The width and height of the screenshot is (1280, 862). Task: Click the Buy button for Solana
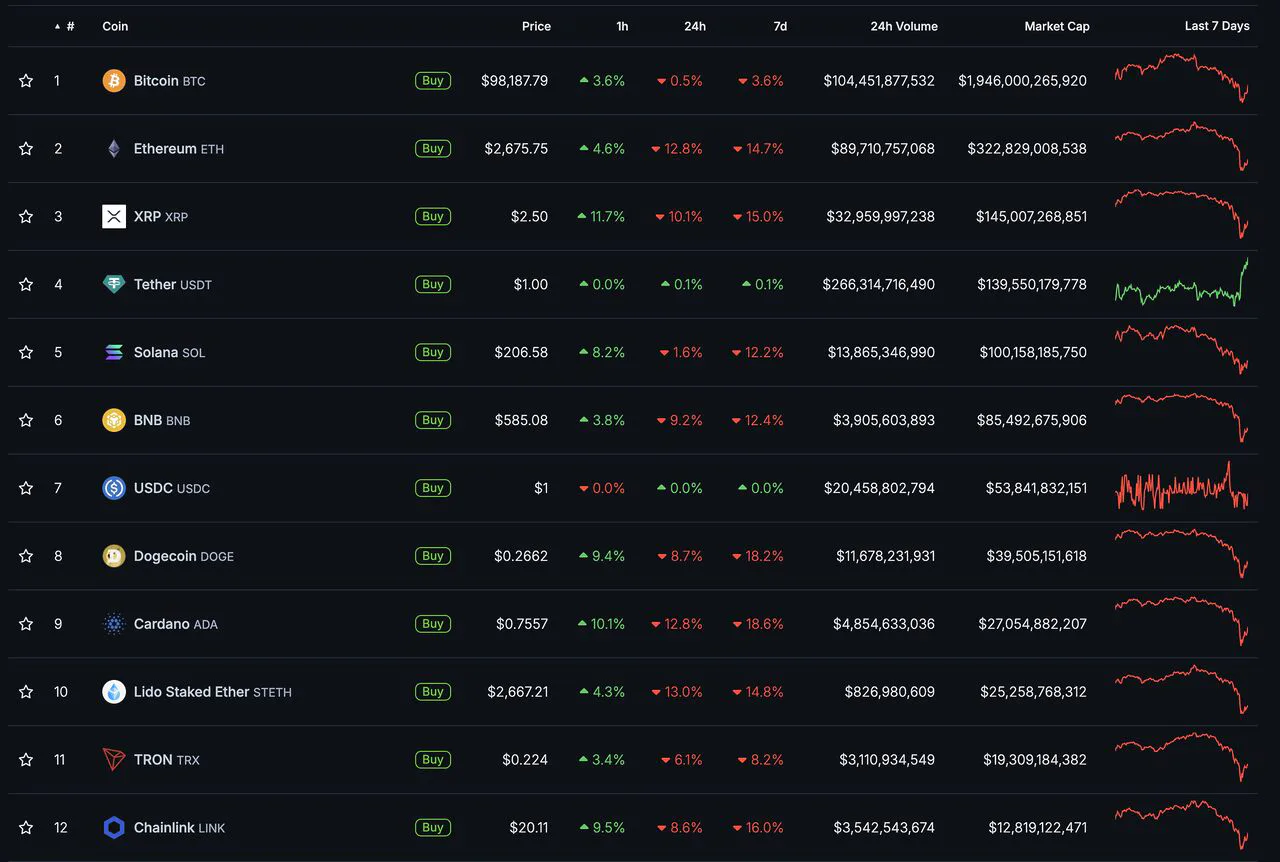[433, 352]
